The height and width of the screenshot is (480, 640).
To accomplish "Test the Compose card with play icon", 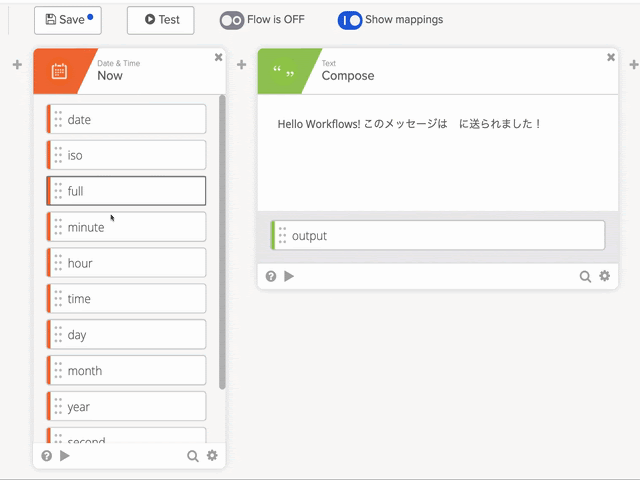I will pyautogui.click(x=289, y=276).
